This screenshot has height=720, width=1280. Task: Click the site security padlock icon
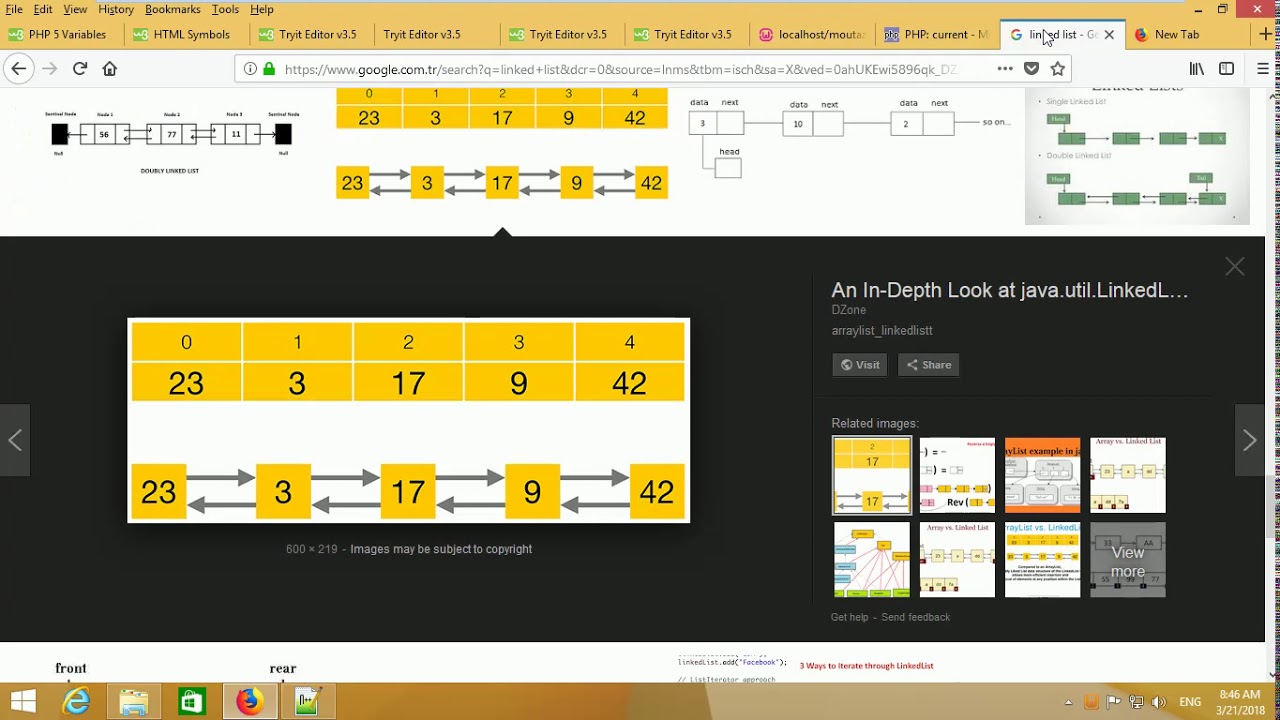click(x=268, y=69)
